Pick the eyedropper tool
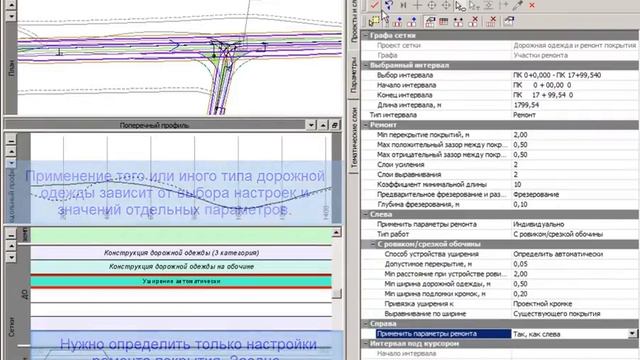 tap(518, 5)
